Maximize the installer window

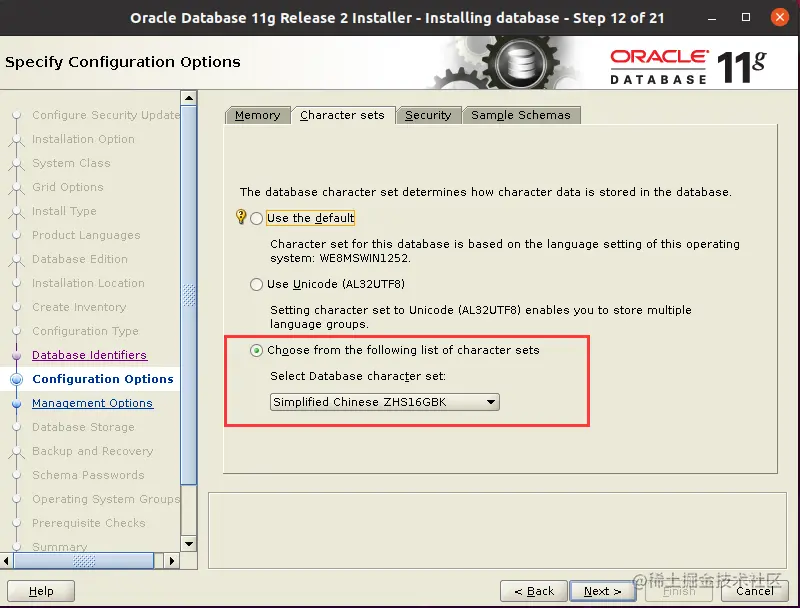pos(746,17)
